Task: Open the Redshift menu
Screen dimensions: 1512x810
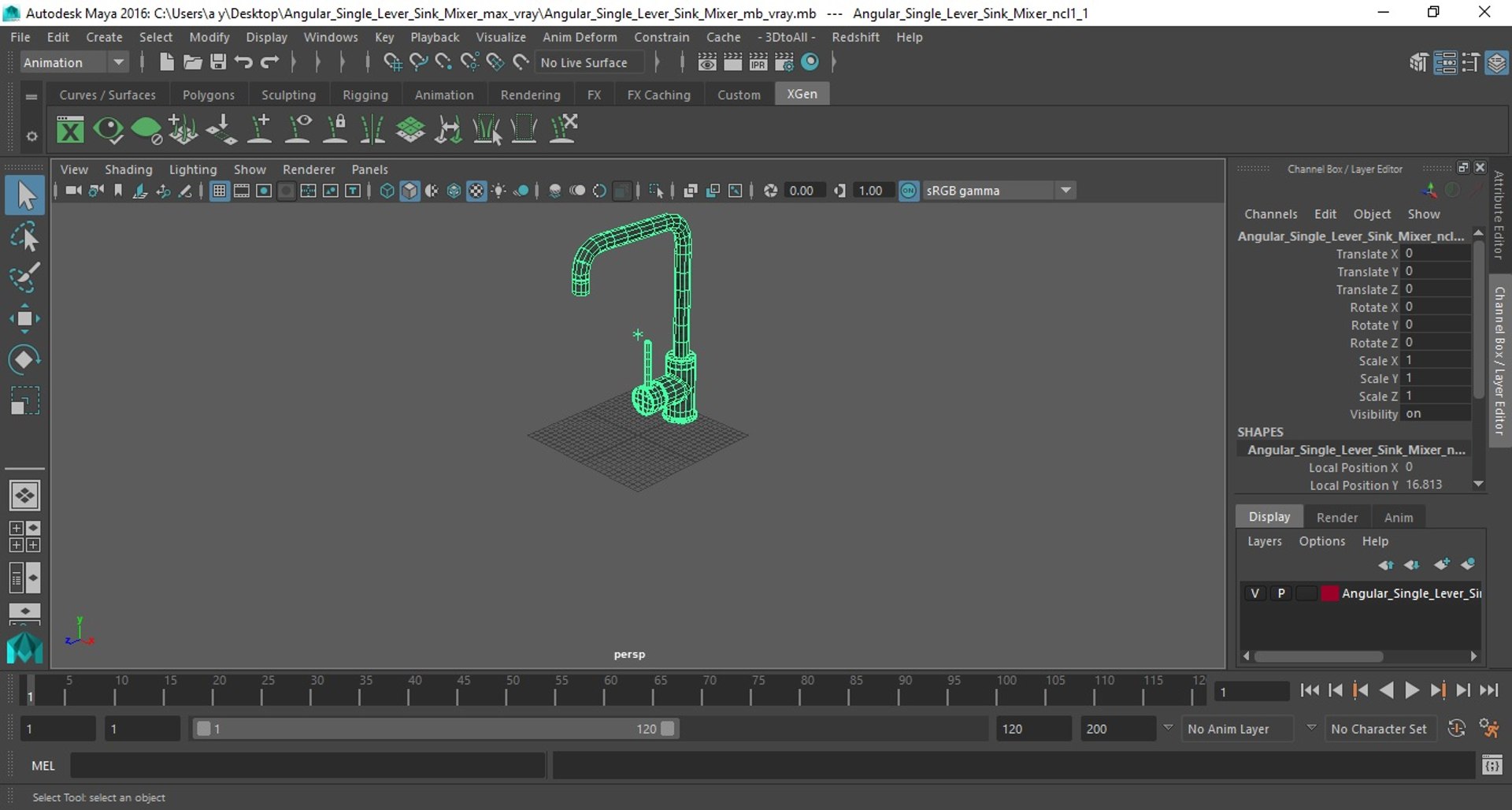Action: coord(855,37)
